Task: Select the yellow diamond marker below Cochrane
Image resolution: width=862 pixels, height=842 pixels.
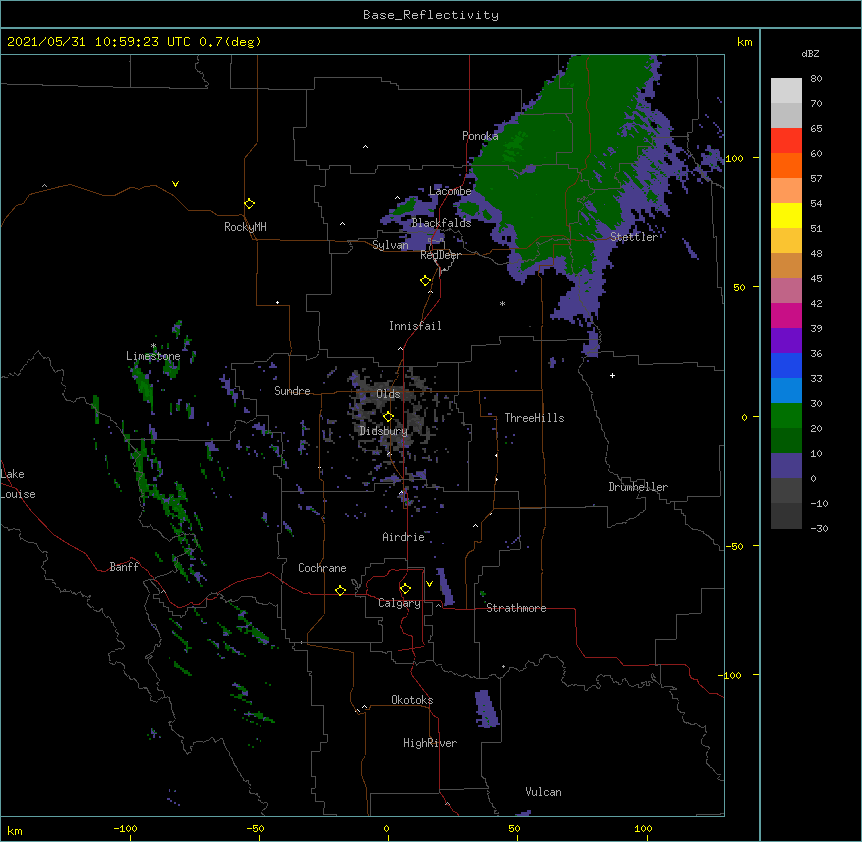Action: 340,590
